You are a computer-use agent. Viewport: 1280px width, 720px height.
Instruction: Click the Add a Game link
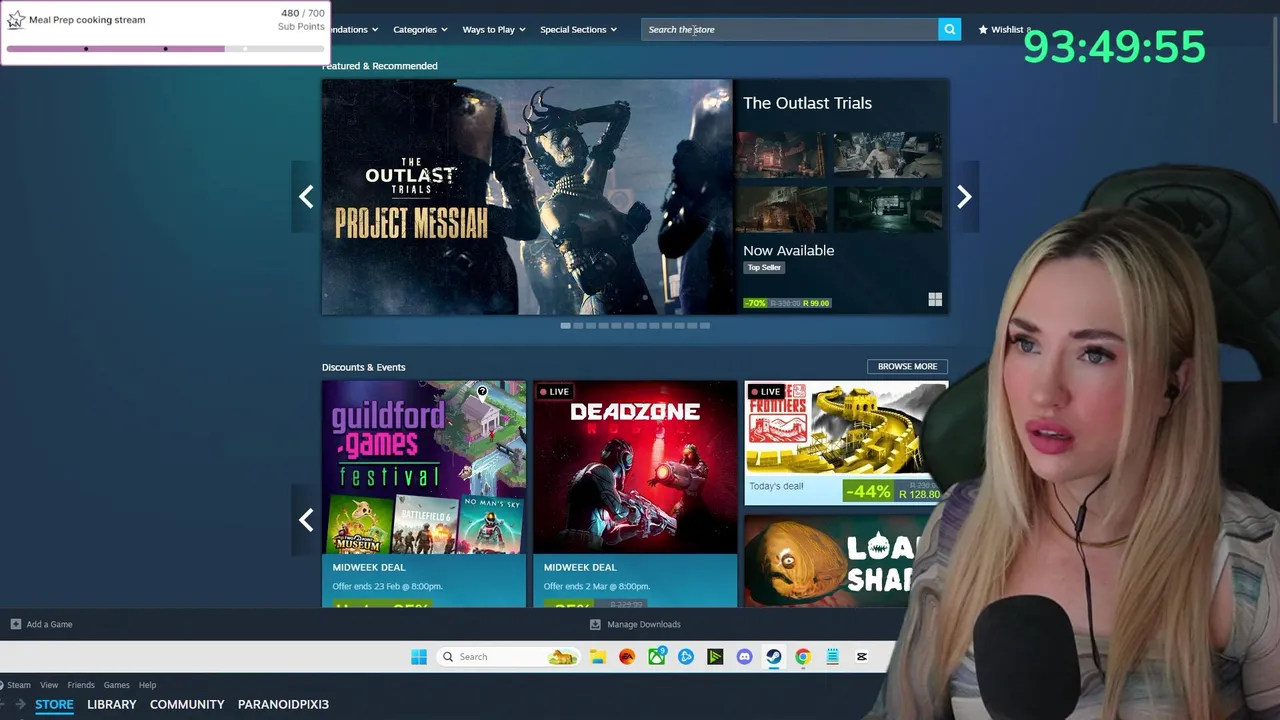[x=49, y=624]
